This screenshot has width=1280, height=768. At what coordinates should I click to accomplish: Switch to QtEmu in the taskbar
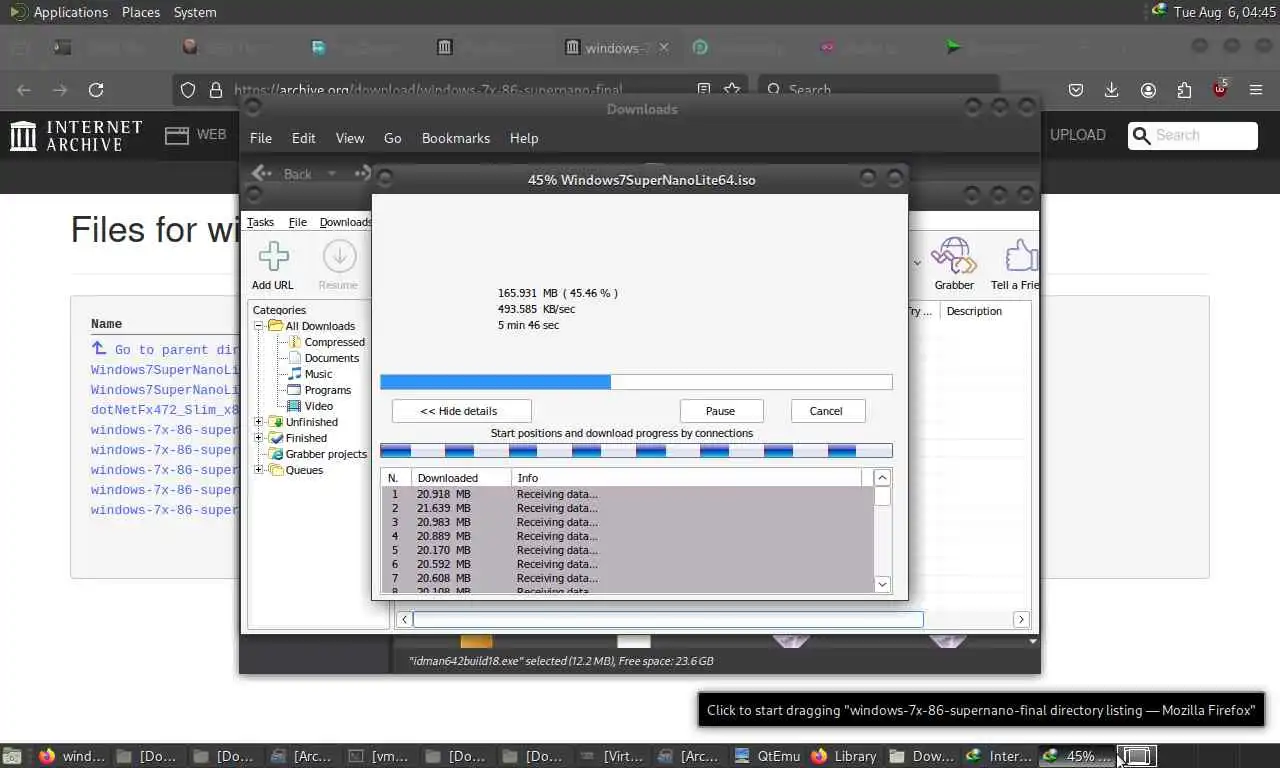click(x=767, y=756)
